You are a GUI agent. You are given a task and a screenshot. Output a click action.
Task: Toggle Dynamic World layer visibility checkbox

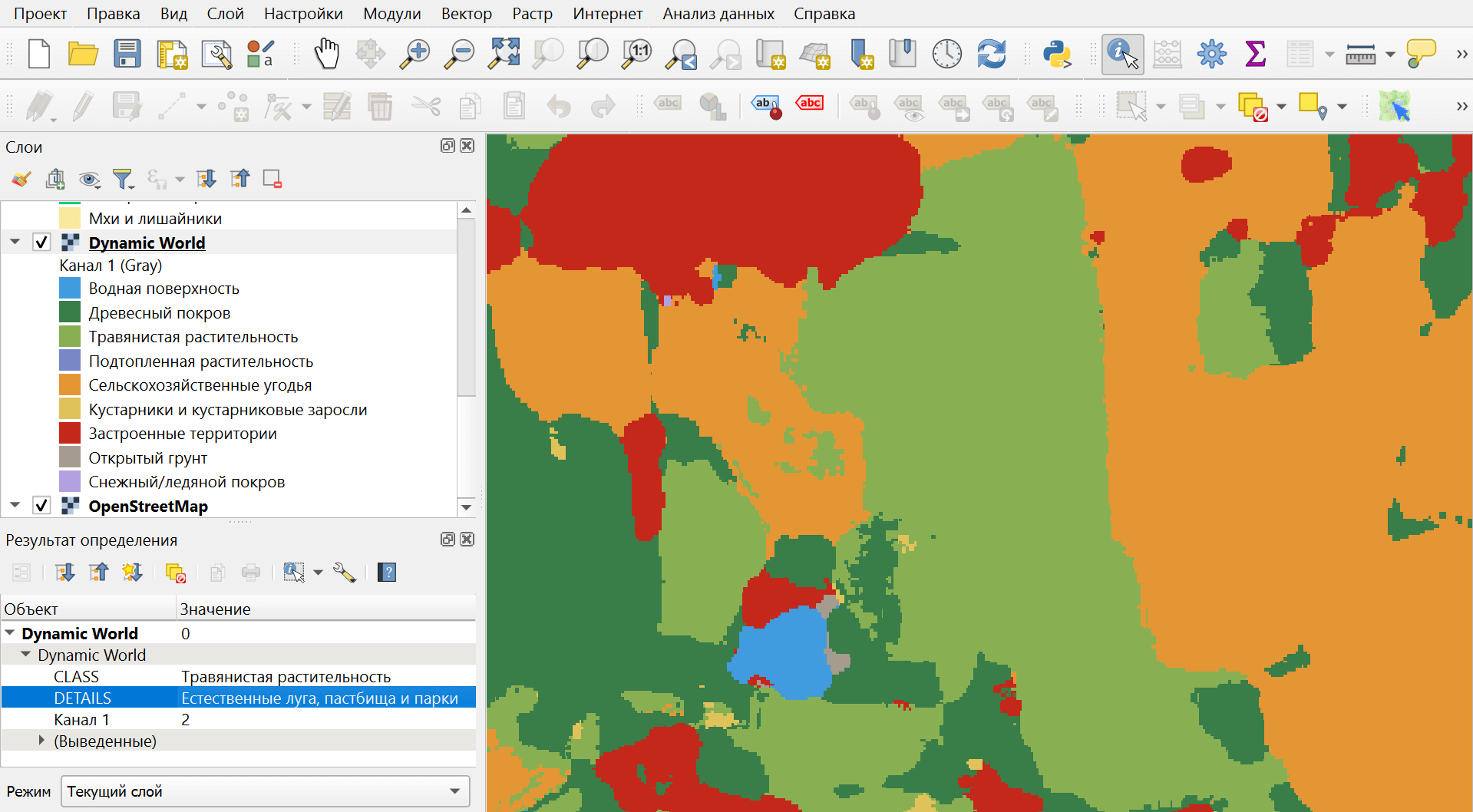click(x=41, y=243)
